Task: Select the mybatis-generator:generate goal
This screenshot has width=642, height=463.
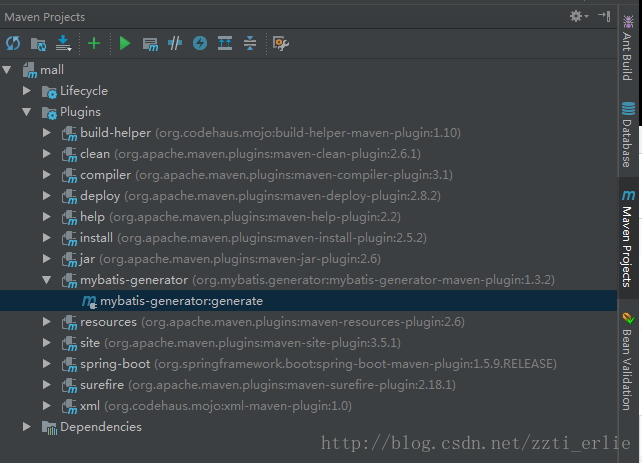Action: click(180, 301)
